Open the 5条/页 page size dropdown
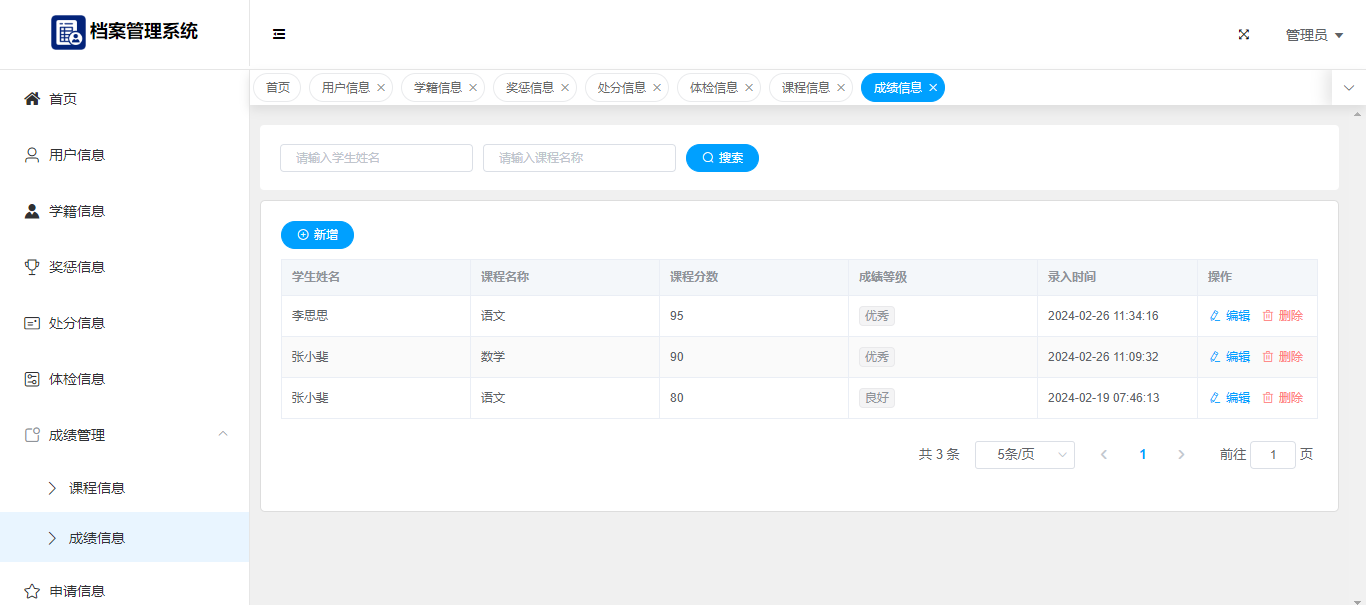1366x605 pixels. [1024, 455]
